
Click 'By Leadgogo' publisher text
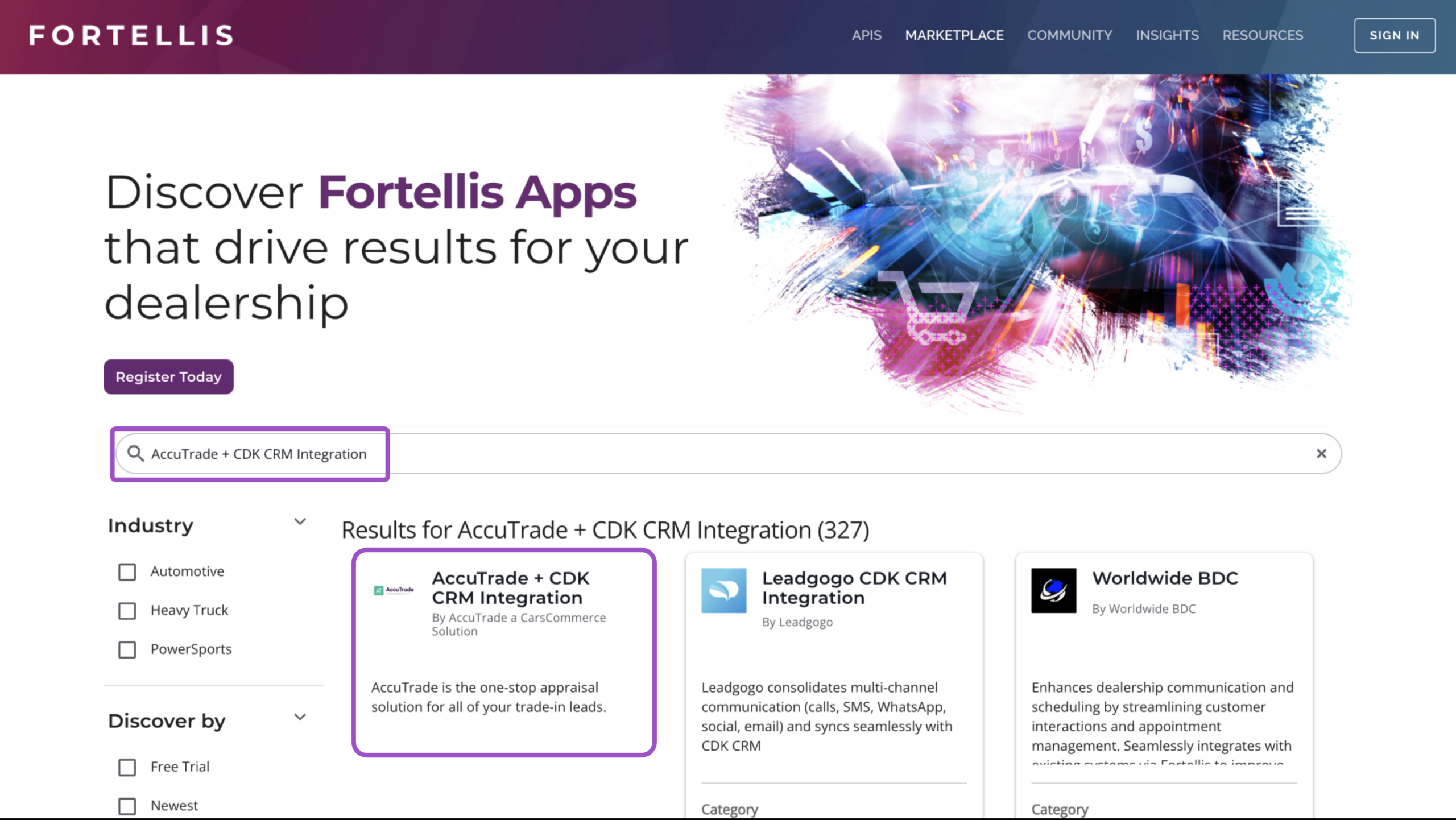[797, 622]
